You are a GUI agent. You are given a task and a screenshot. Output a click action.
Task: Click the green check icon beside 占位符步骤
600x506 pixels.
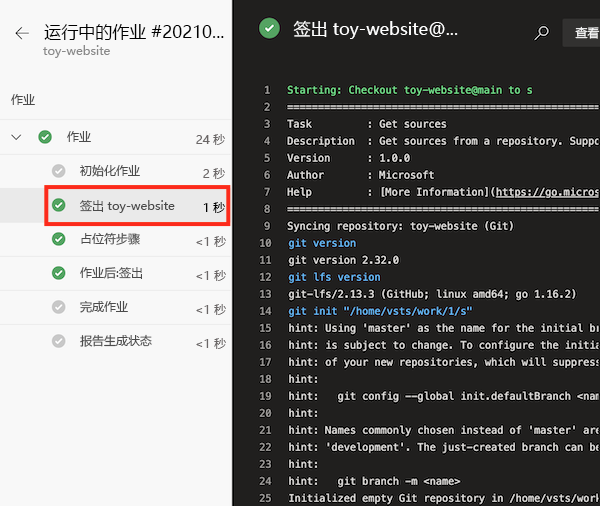[x=59, y=239]
